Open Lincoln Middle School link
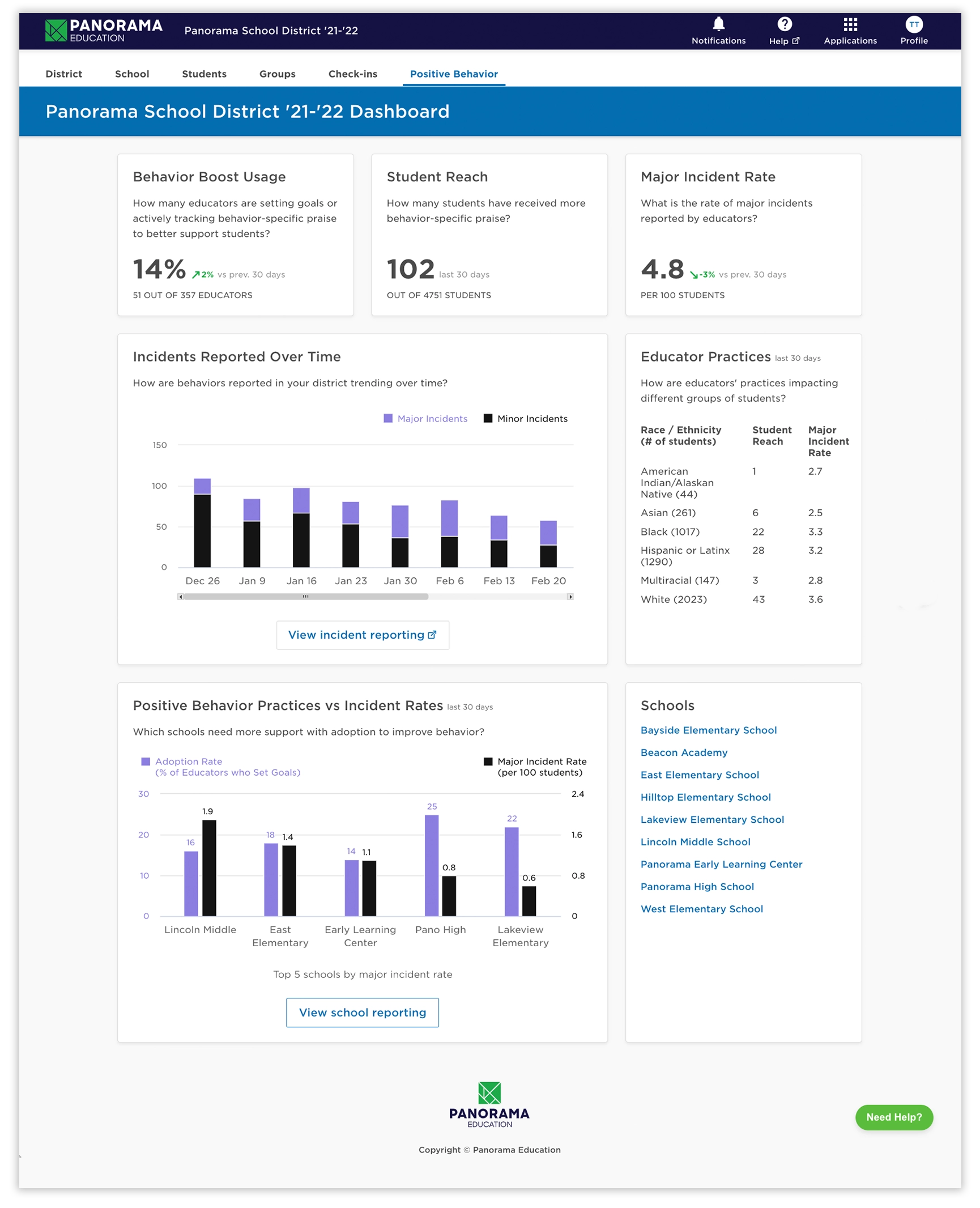This screenshot has width=980, height=1208. point(695,842)
